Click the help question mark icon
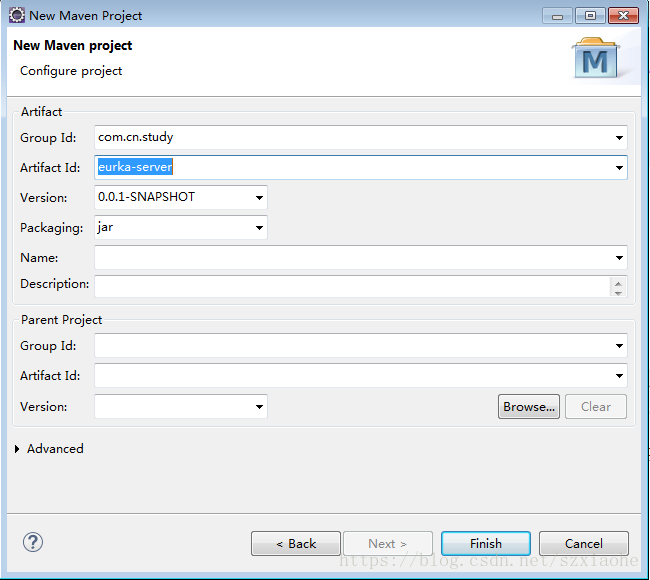Screen dimensions: 650x580 click(x=33, y=542)
